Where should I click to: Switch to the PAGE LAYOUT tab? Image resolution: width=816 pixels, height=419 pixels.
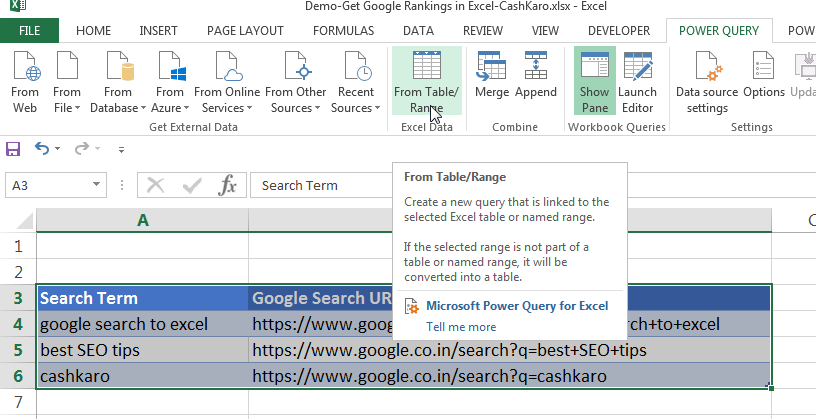245,31
